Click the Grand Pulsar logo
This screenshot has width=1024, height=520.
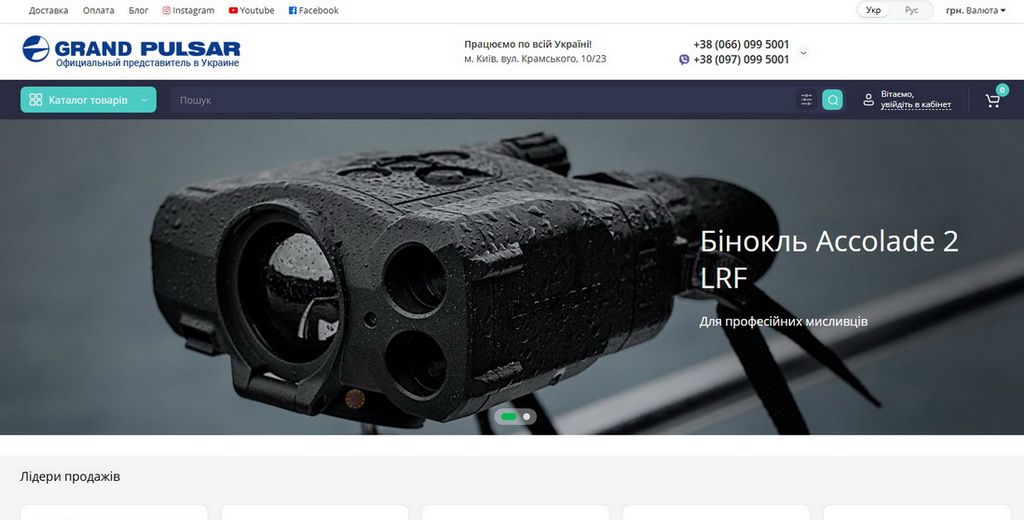click(x=131, y=51)
